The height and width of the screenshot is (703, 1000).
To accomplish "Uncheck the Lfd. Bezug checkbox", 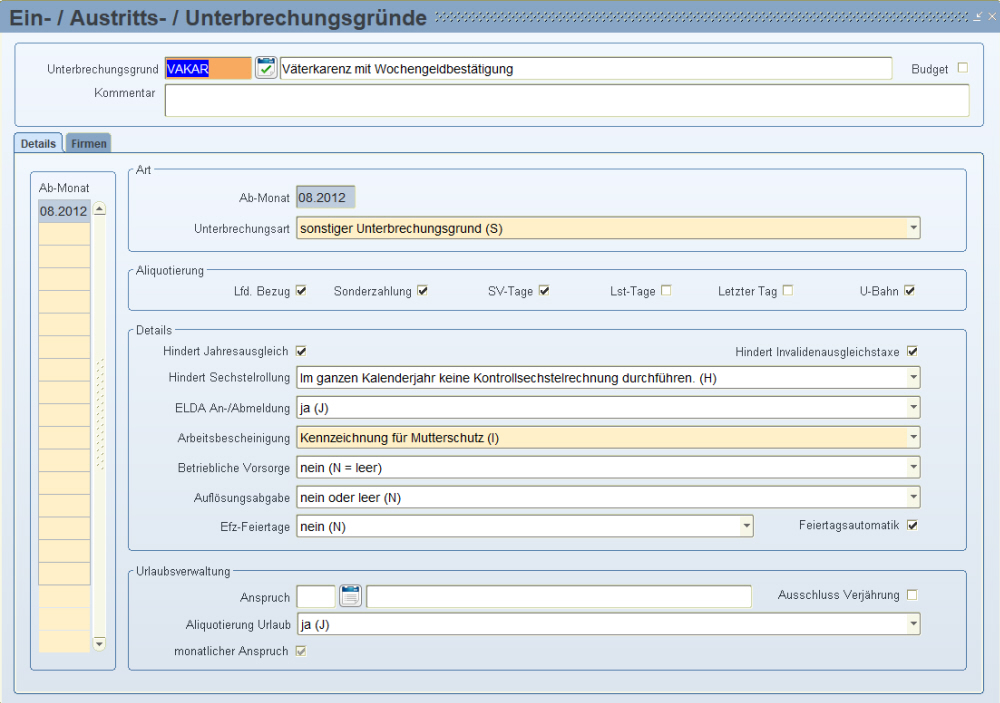I will click(301, 290).
